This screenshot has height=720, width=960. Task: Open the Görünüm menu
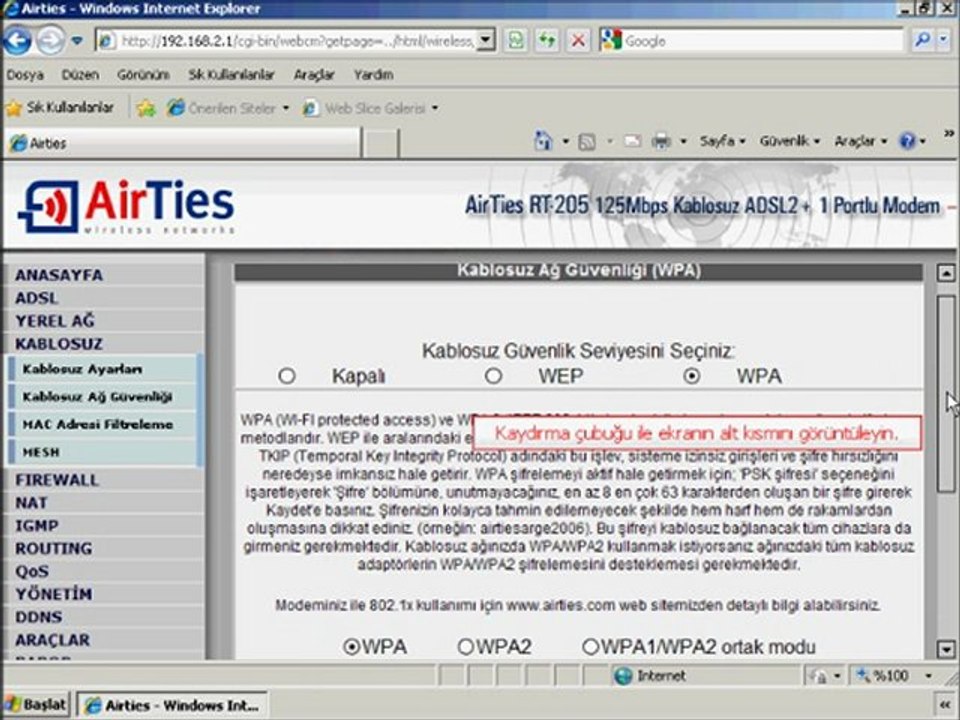pos(143,75)
